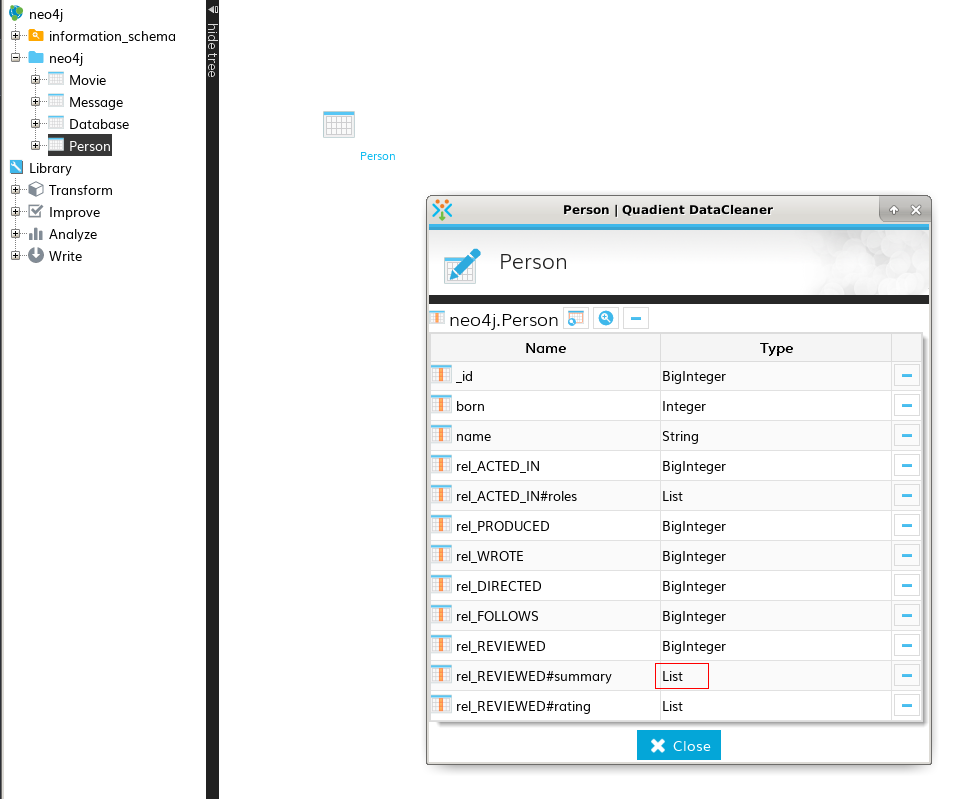Expand the Transform library category
Viewport: 953px width, 799px height.
coord(16,190)
